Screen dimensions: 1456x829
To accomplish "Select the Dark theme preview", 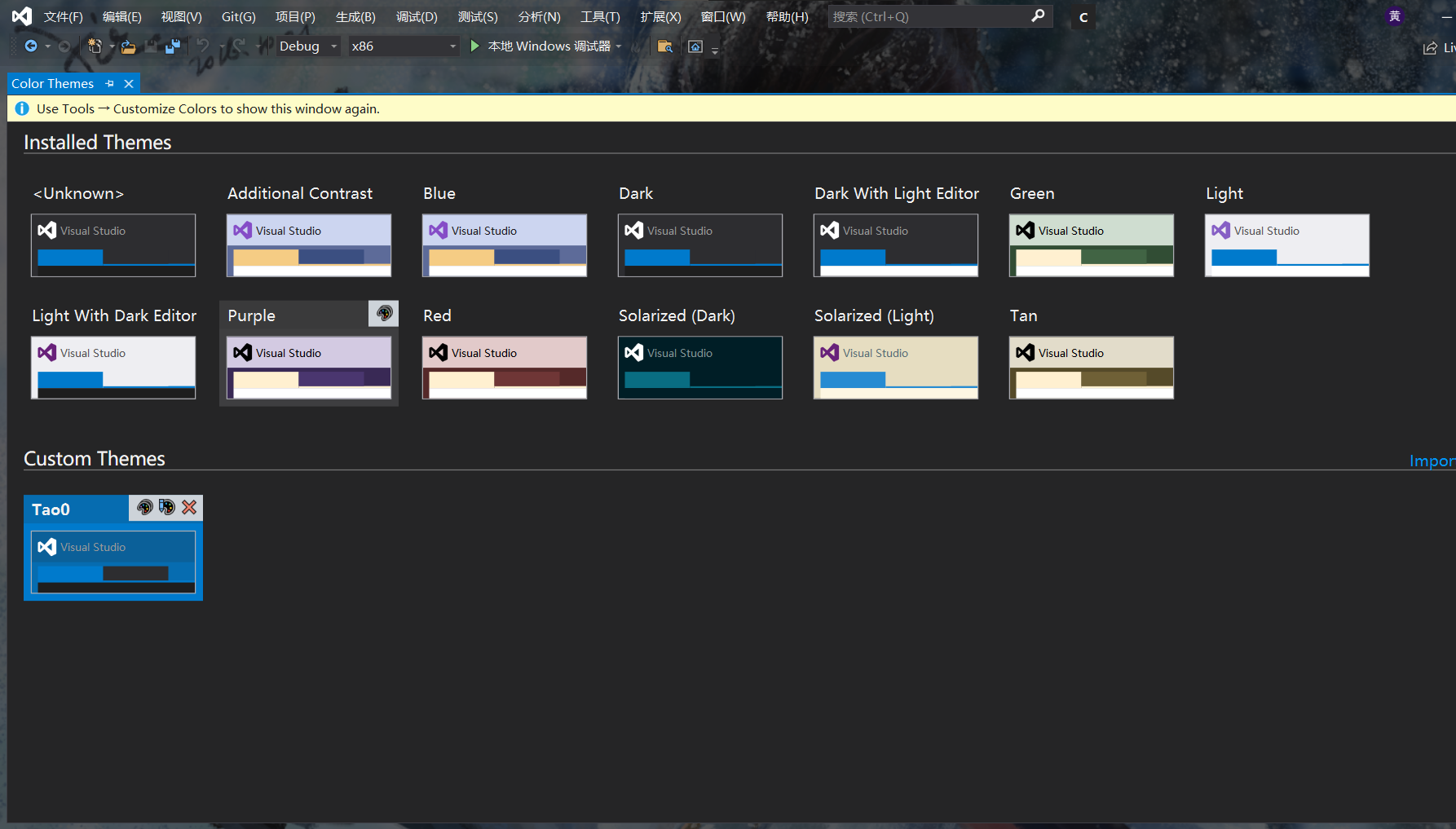I will tap(700, 245).
